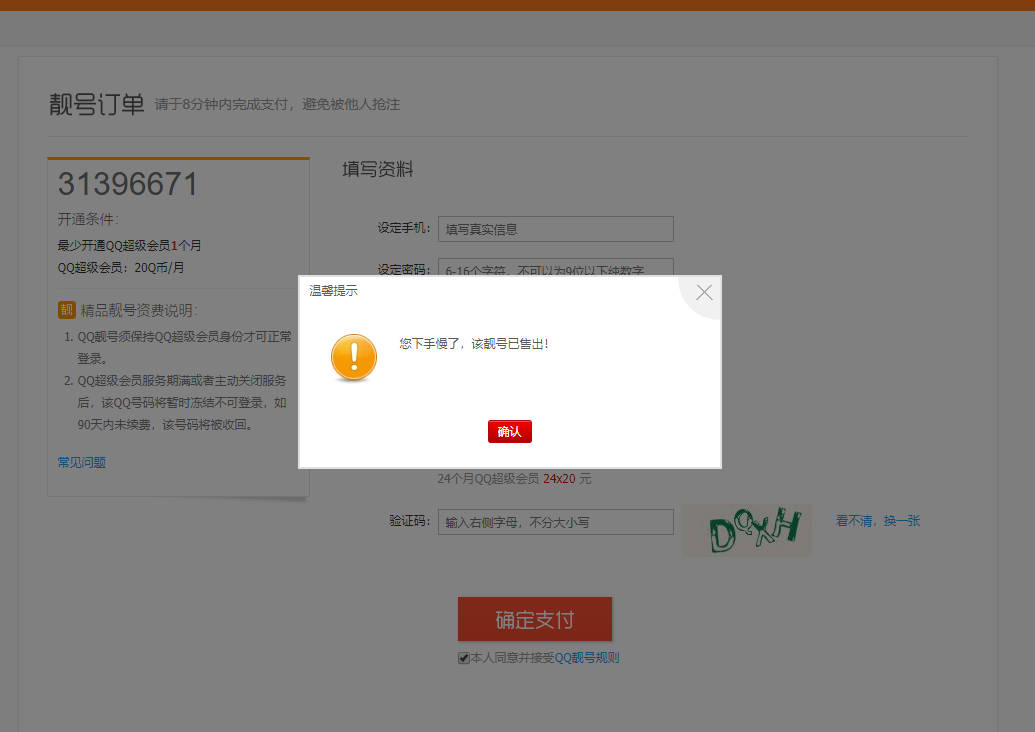Click the text 24个月QQ超级会员 24x20 元
This screenshot has width=1035, height=732.
click(514, 479)
